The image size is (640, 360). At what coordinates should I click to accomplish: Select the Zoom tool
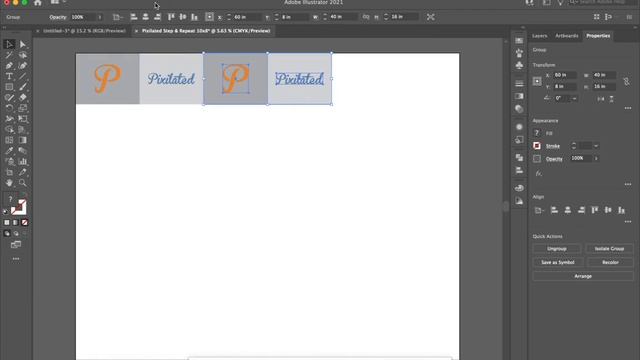[x=22, y=183]
